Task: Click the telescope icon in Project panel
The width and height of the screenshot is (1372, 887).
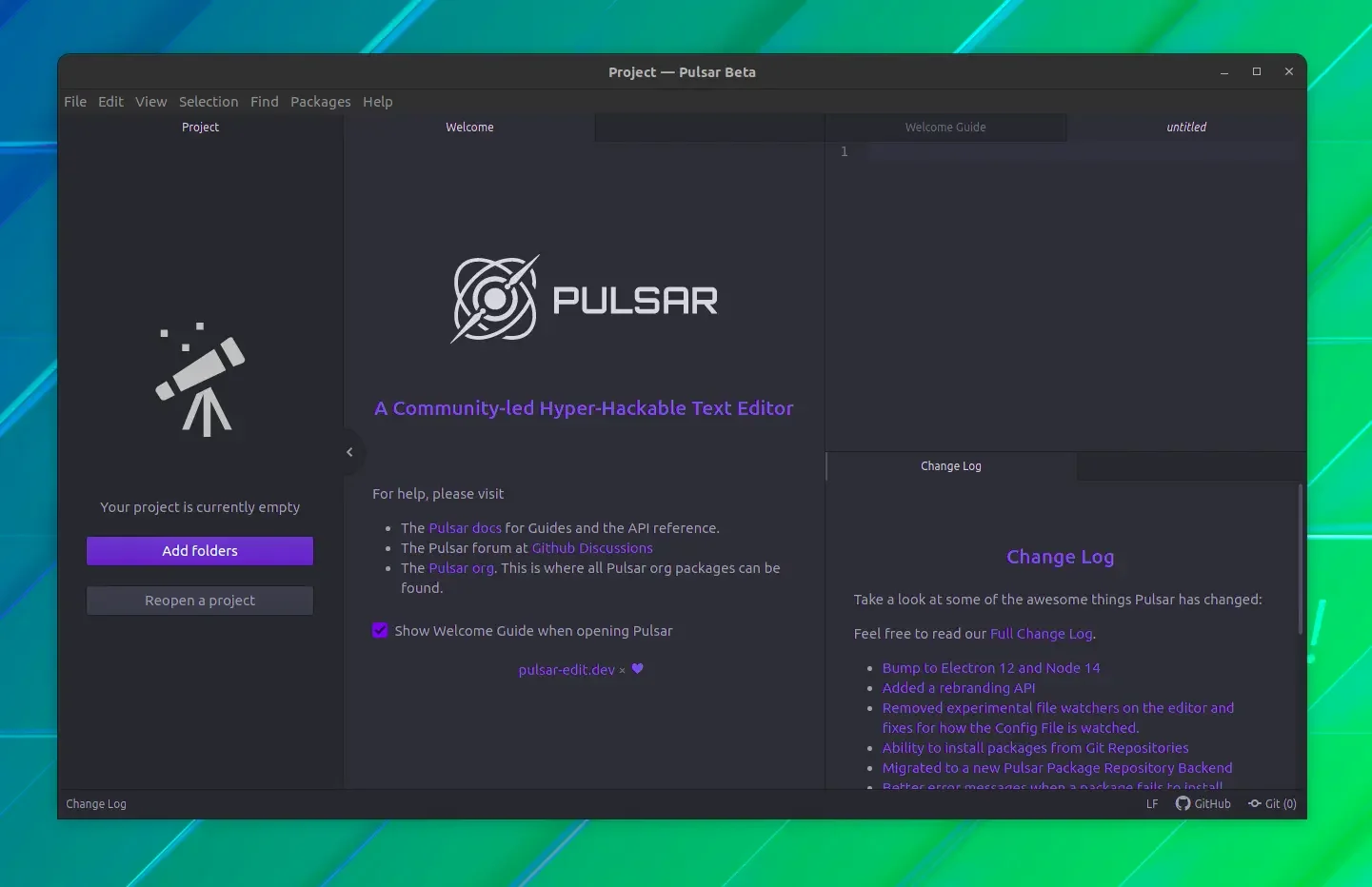Action: tap(200, 381)
